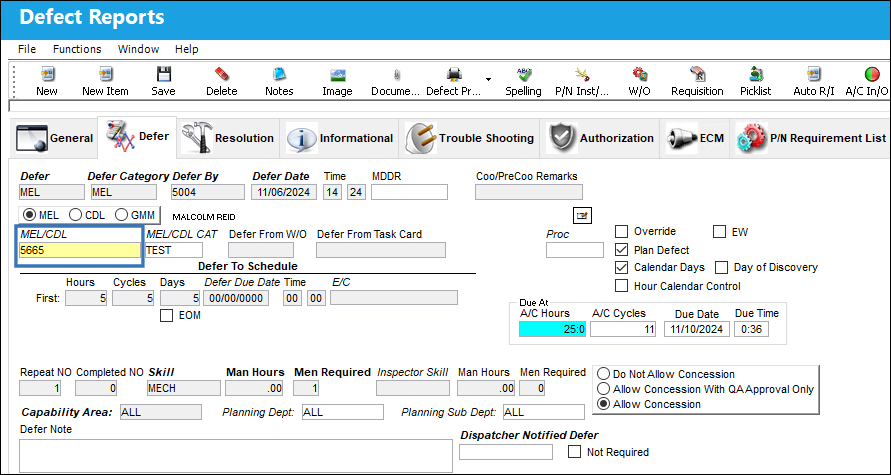
Task: Click the Defect Print icon
Action: (453, 74)
